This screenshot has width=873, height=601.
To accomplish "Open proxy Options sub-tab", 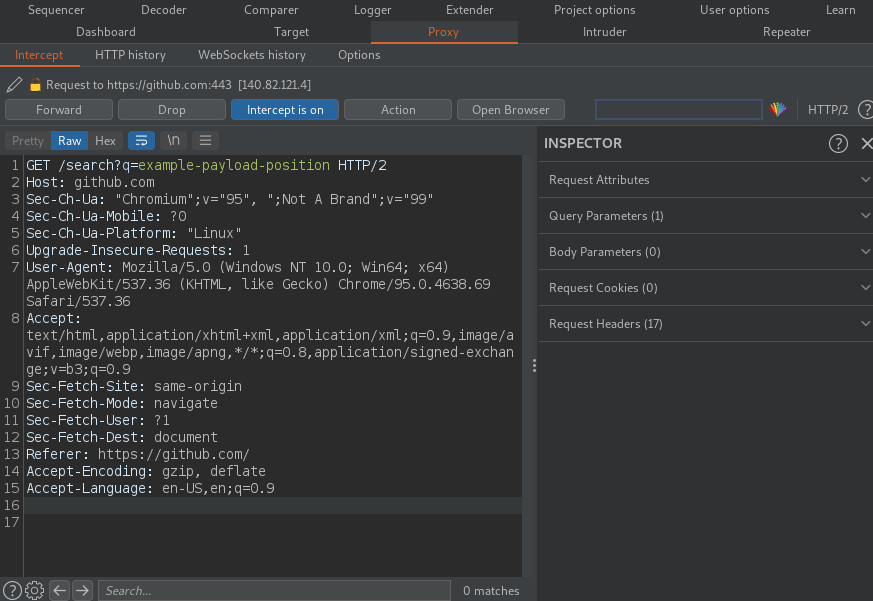I will (359, 55).
